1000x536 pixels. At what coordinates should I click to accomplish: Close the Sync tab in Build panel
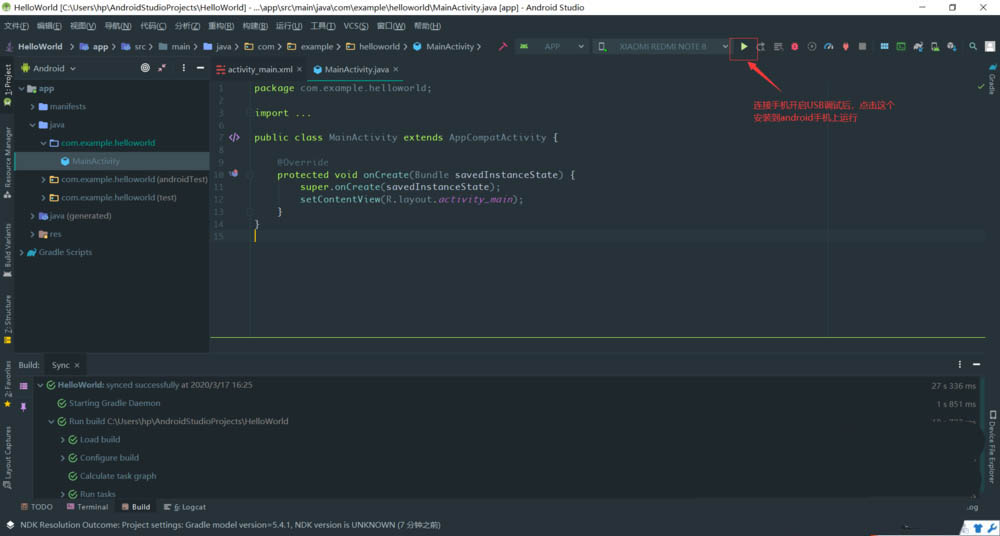(77, 365)
